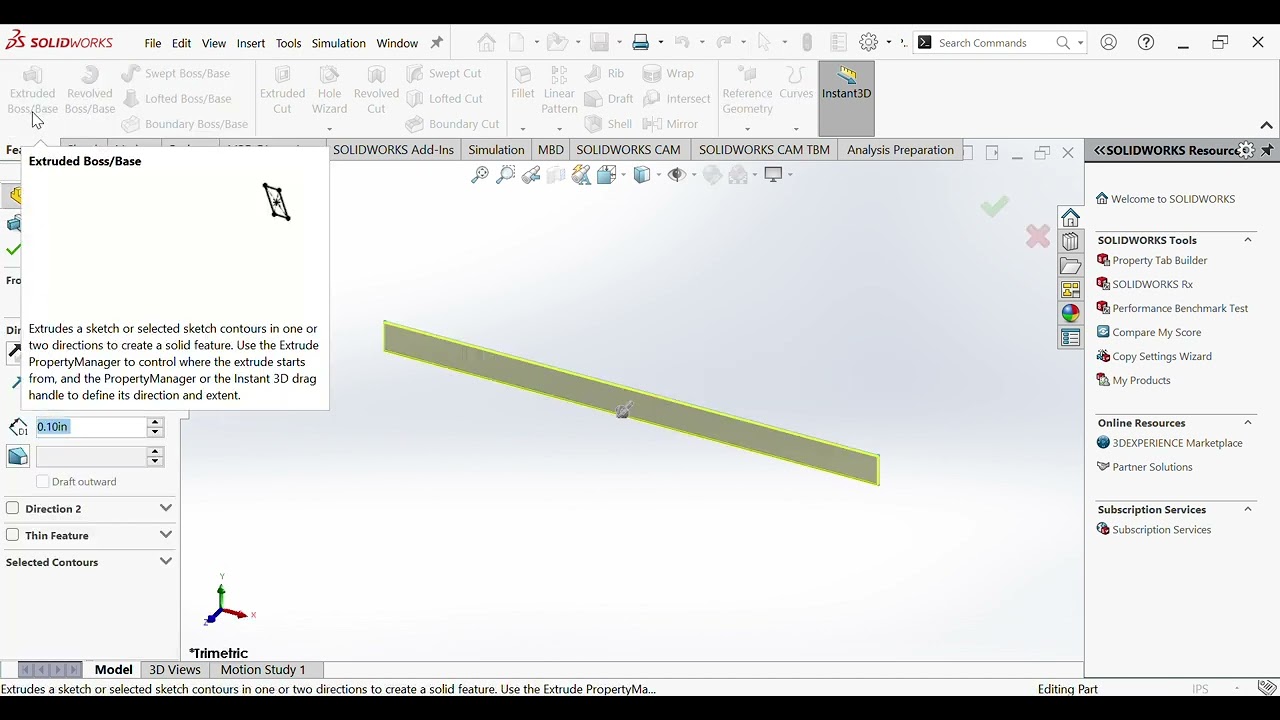Image resolution: width=1280 pixels, height=720 pixels.
Task: Open Property Tab Builder link
Action: click(x=1160, y=260)
